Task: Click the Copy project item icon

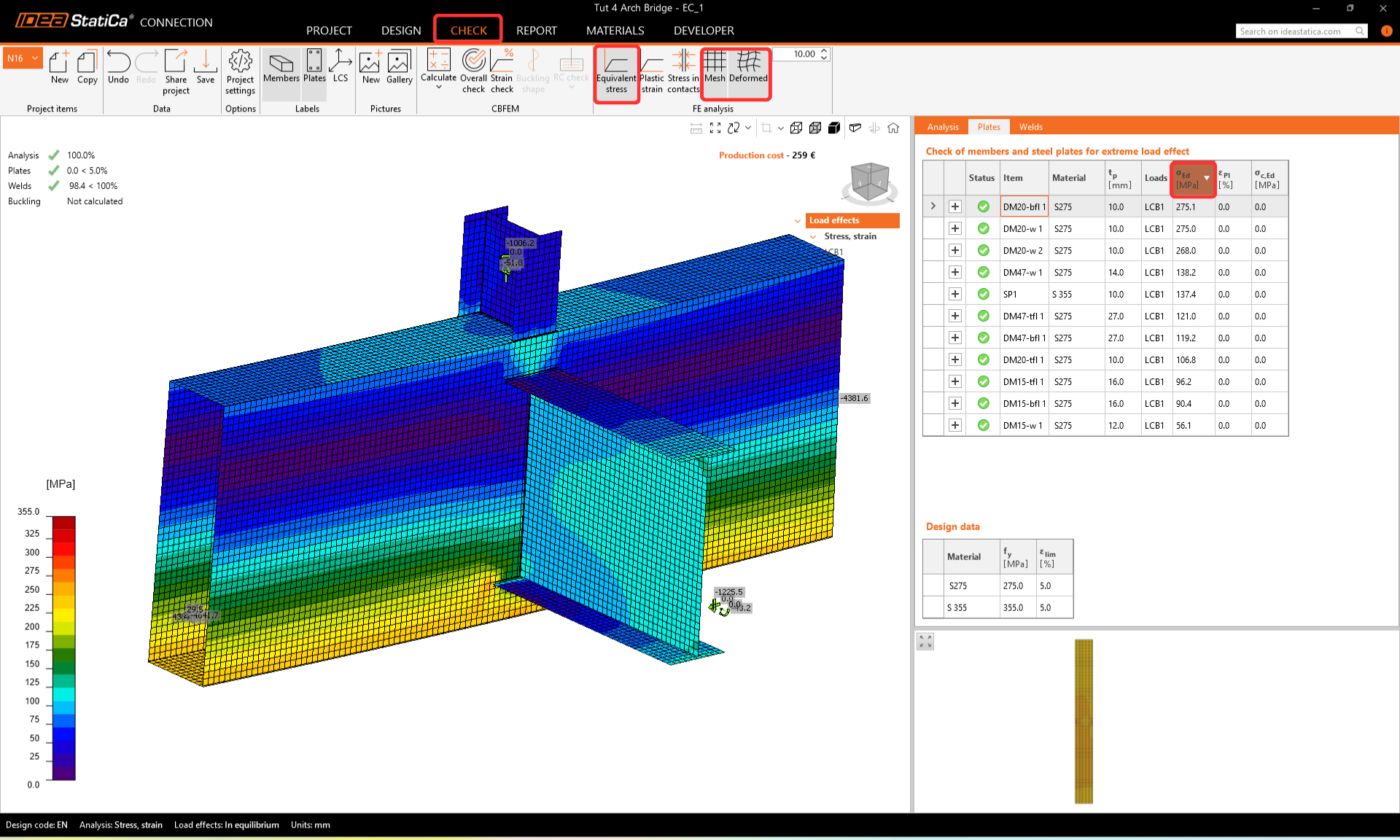Action: pyautogui.click(x=87, y=67)
